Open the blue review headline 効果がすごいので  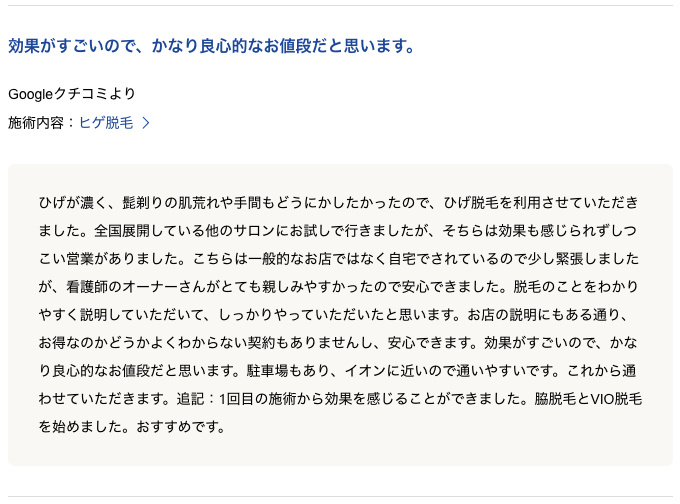coord(211,46)
